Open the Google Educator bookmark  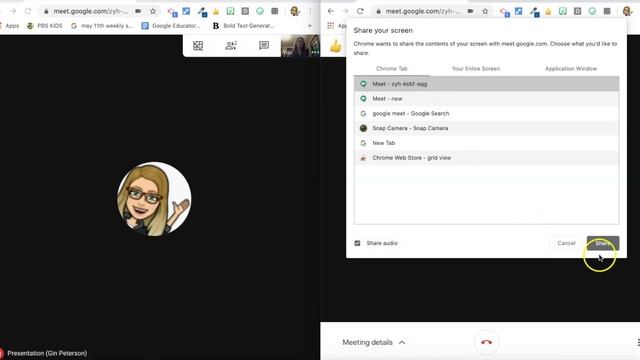(171, 26)
